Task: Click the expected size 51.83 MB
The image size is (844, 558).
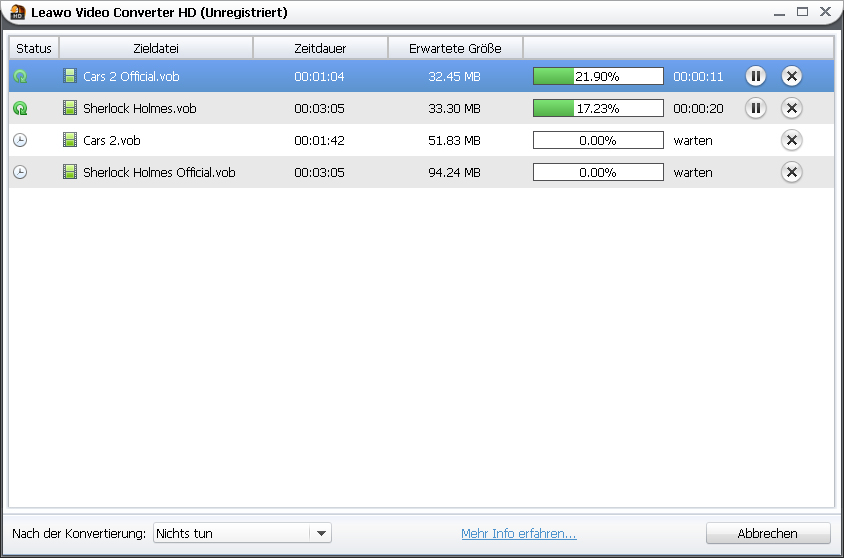Action: pyautogui.click(x=454, y=140)
